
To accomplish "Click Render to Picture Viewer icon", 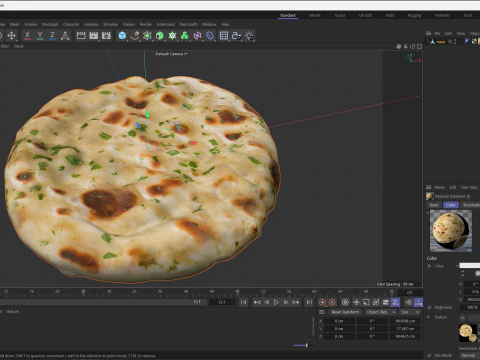I will pyautogui.click(x=94, y=35).
